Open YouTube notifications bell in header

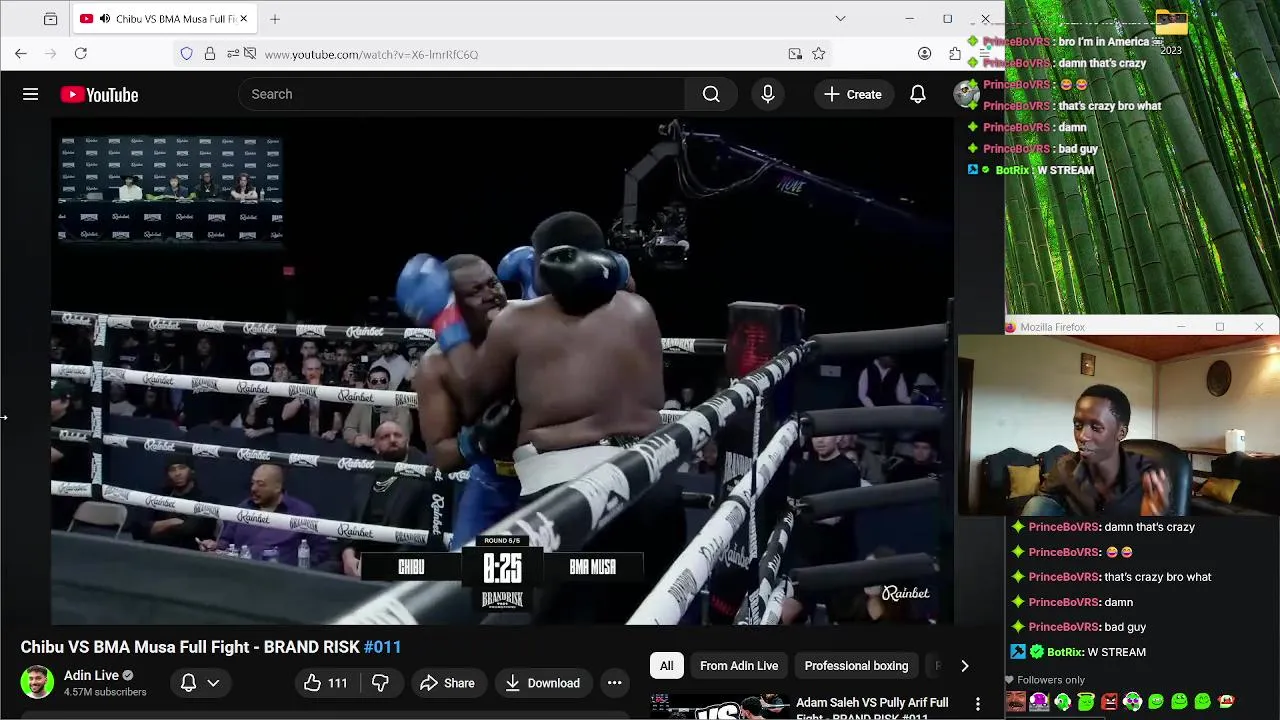(x=918, y=94)
